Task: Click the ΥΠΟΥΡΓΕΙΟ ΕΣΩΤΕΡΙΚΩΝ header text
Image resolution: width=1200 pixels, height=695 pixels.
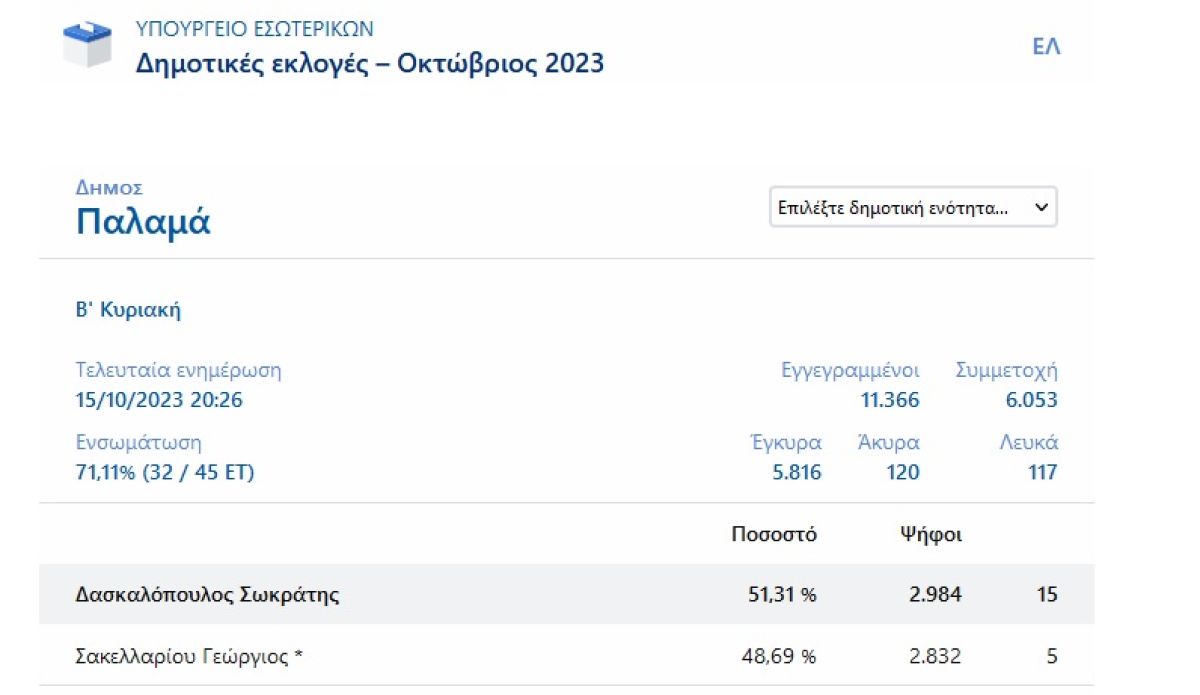Action: click(255, 29)
